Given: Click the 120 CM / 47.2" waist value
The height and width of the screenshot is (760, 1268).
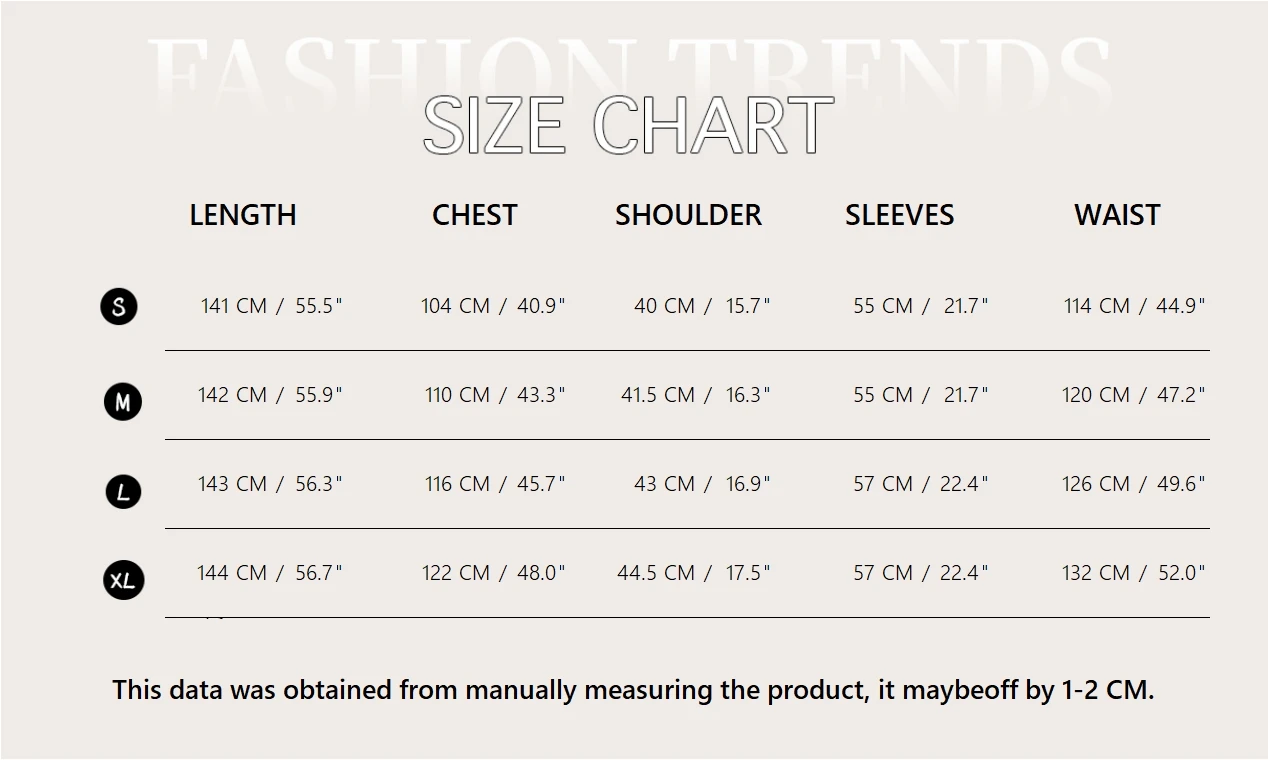Looking at the screenshot, I should pyautogui.click(x=1133, y=395).
